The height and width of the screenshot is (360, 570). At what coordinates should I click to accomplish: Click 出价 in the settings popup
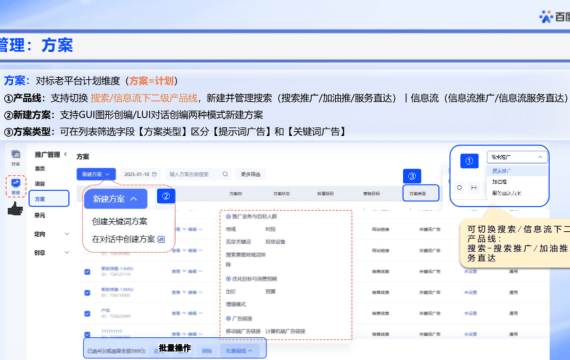point(231,292)
